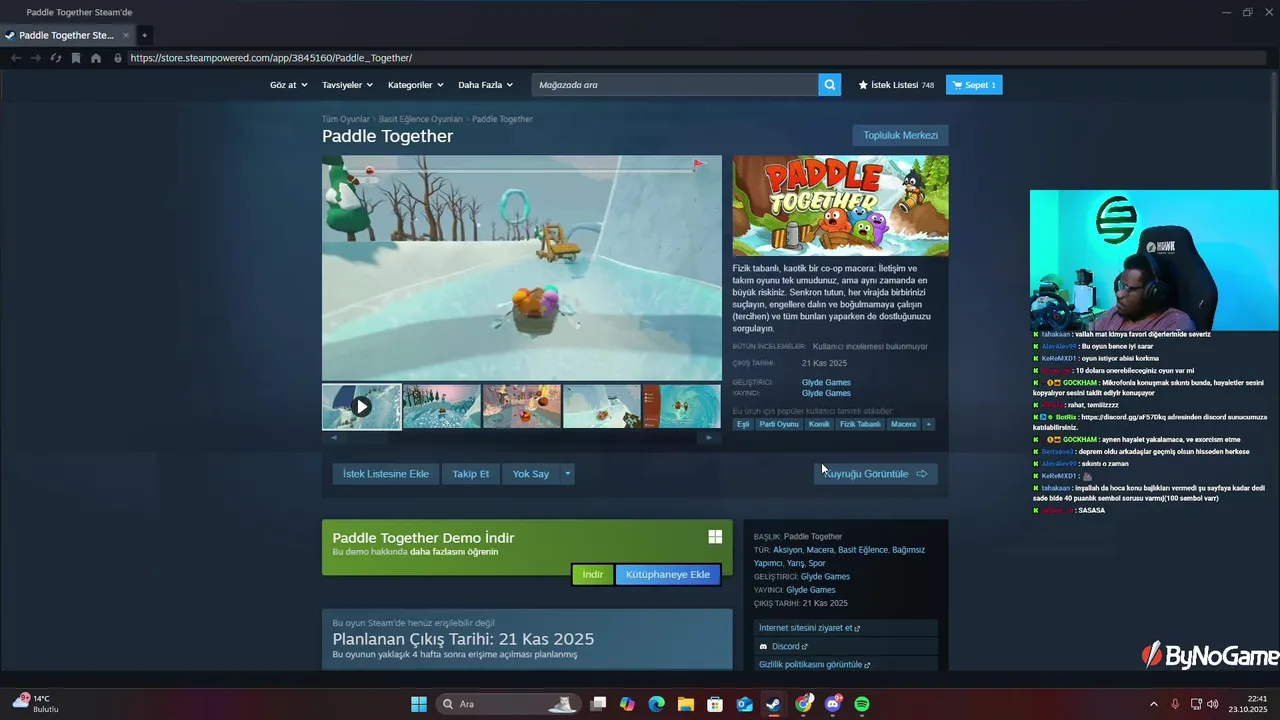Click the bookmark icon in Steam browser bar
The image size is (1280, 720).
[x=76, y=58]
